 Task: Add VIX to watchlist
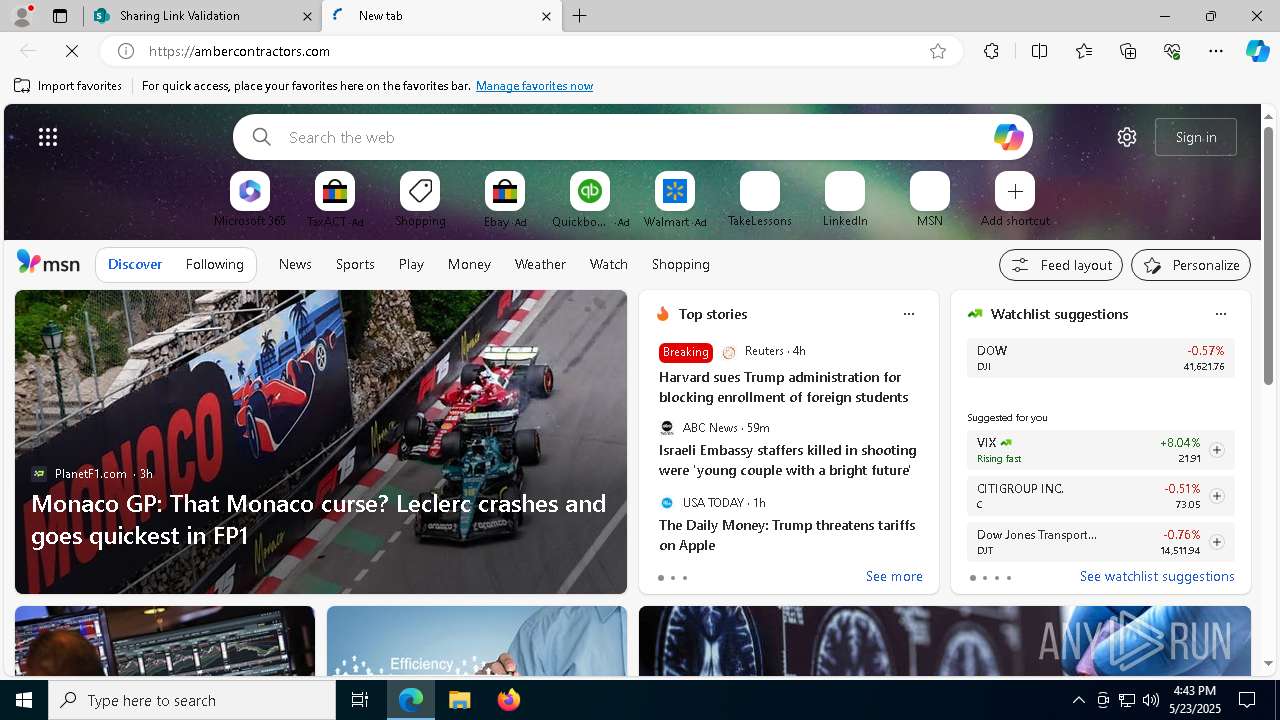coord(1216,450)
